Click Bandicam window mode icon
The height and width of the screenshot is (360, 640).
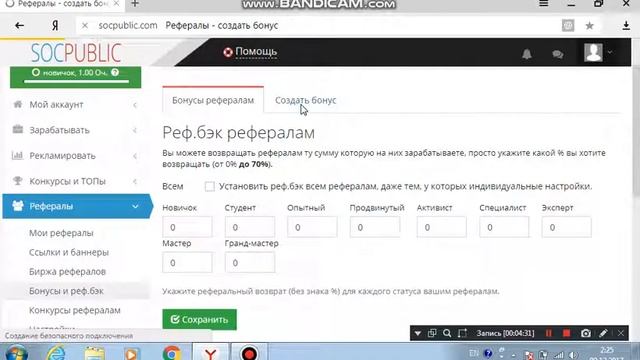432,333
